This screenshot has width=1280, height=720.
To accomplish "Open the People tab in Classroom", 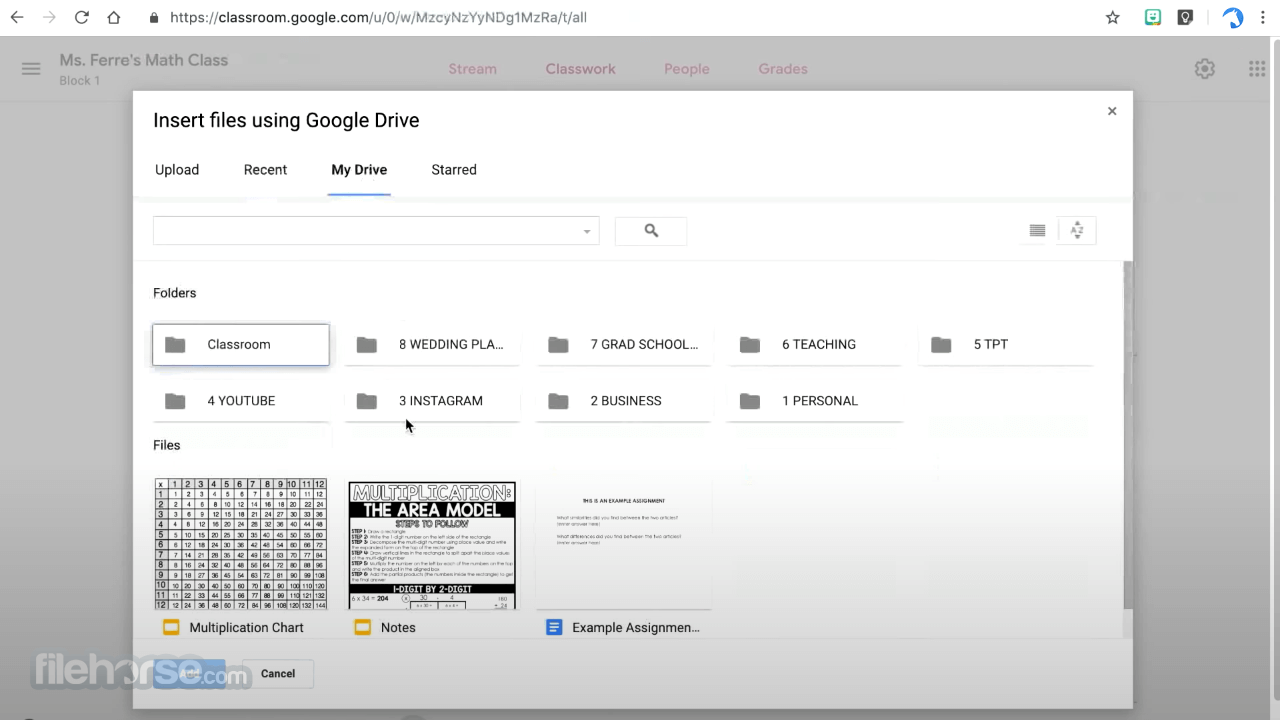I will 687,69.
